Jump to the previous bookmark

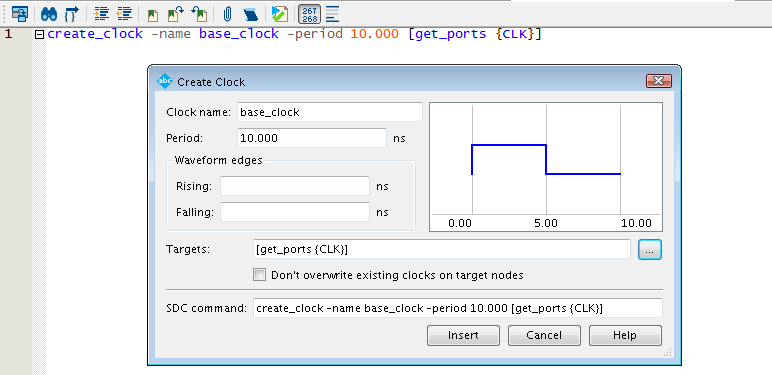click(x=199, y=14)
